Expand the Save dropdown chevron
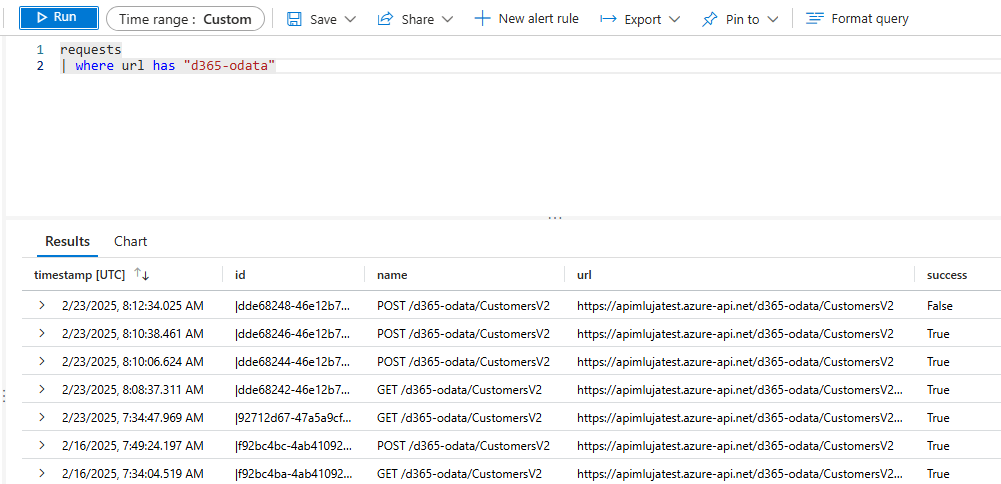This screenshot has height=484, width=1001. [350, 19]
